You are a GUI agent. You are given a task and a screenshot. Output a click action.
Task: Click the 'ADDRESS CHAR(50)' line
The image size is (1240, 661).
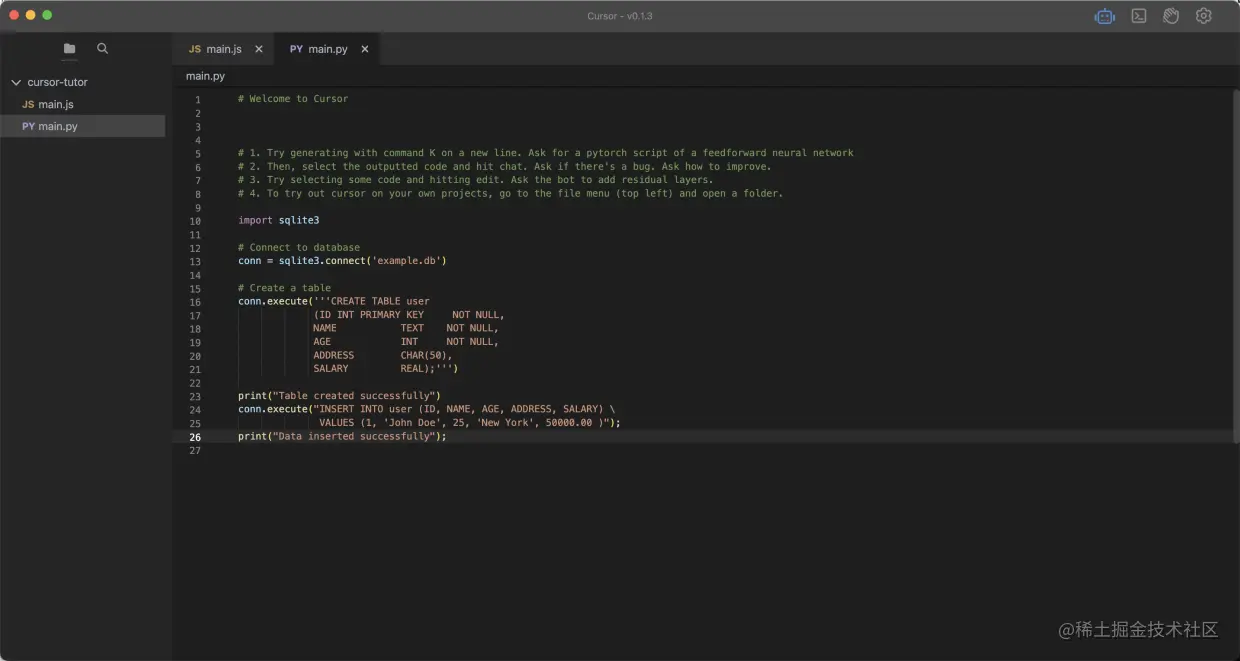(x=383, y=355)
